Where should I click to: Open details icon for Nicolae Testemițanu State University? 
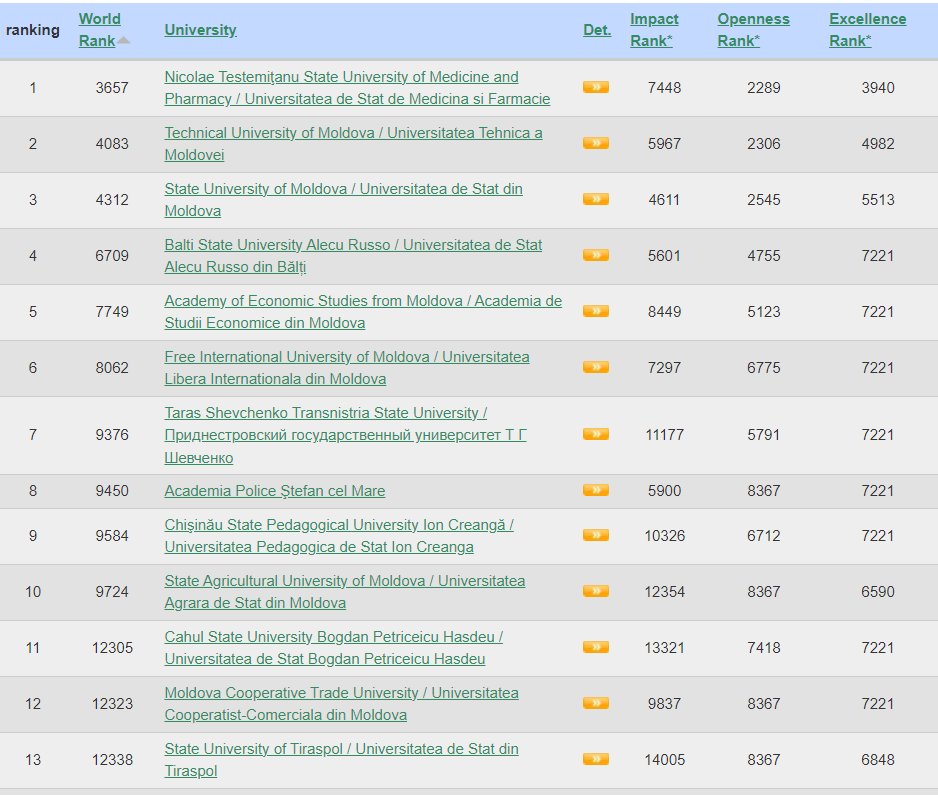coord(596,87)
